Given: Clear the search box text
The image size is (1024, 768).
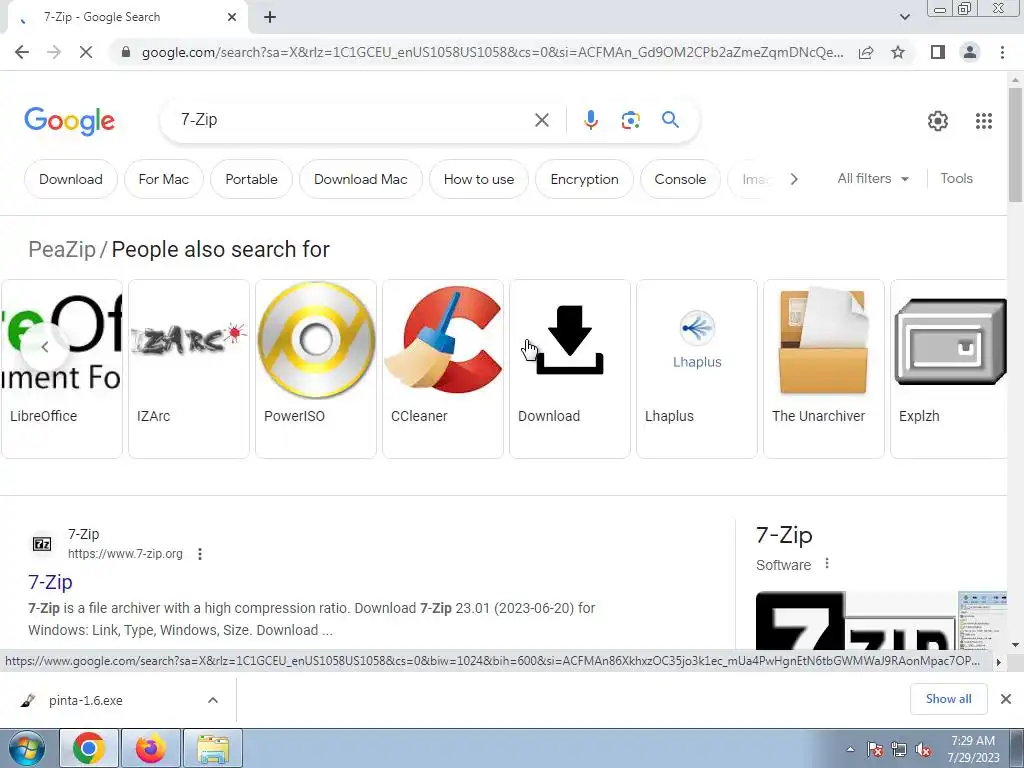Looking at the screenshot, I should [541, 120].
